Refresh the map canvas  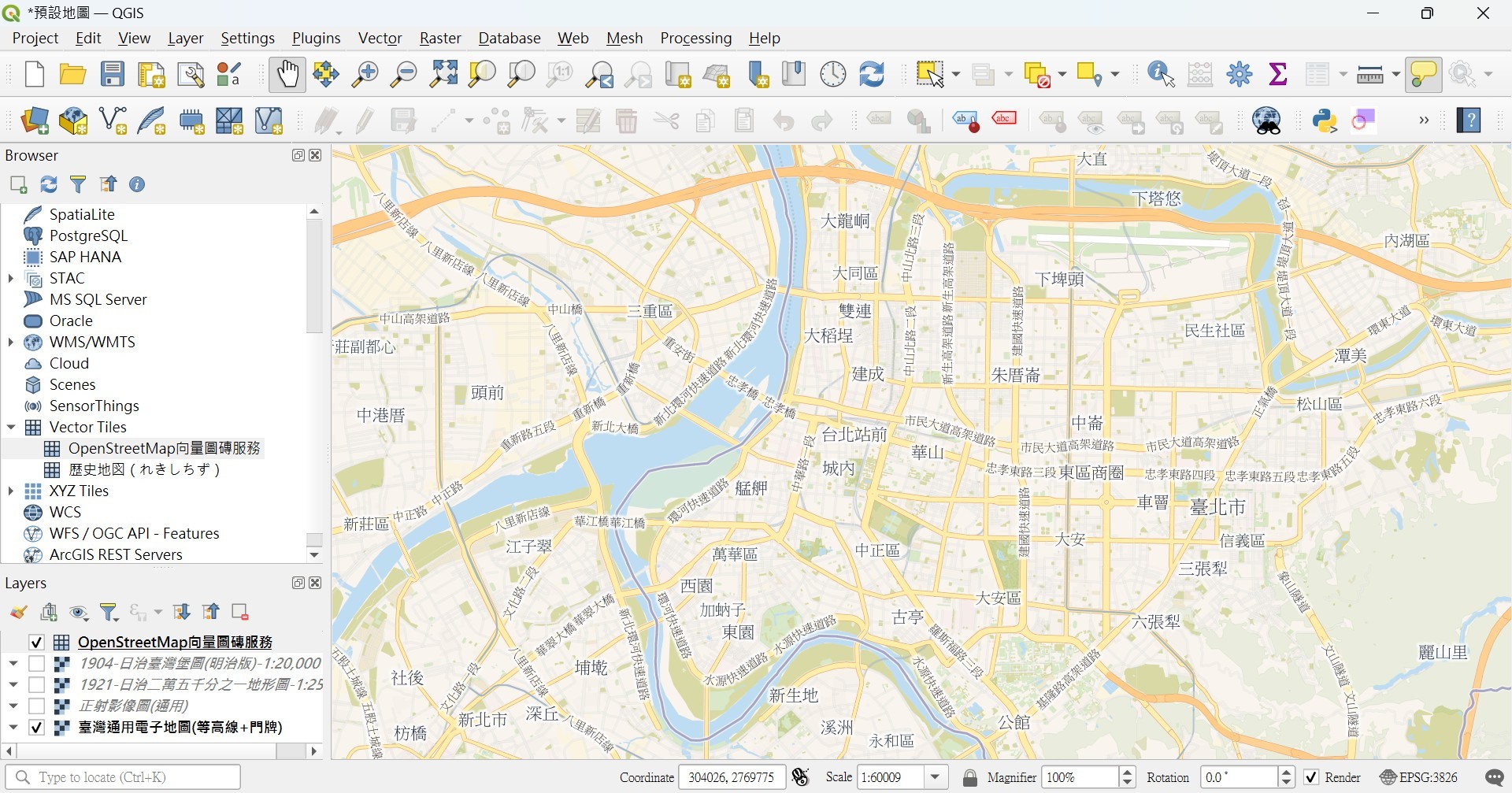point(871,73)
